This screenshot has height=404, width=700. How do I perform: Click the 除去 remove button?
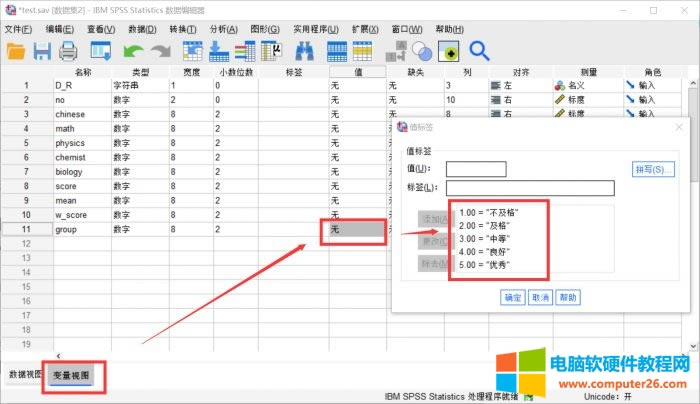point(434,263)
